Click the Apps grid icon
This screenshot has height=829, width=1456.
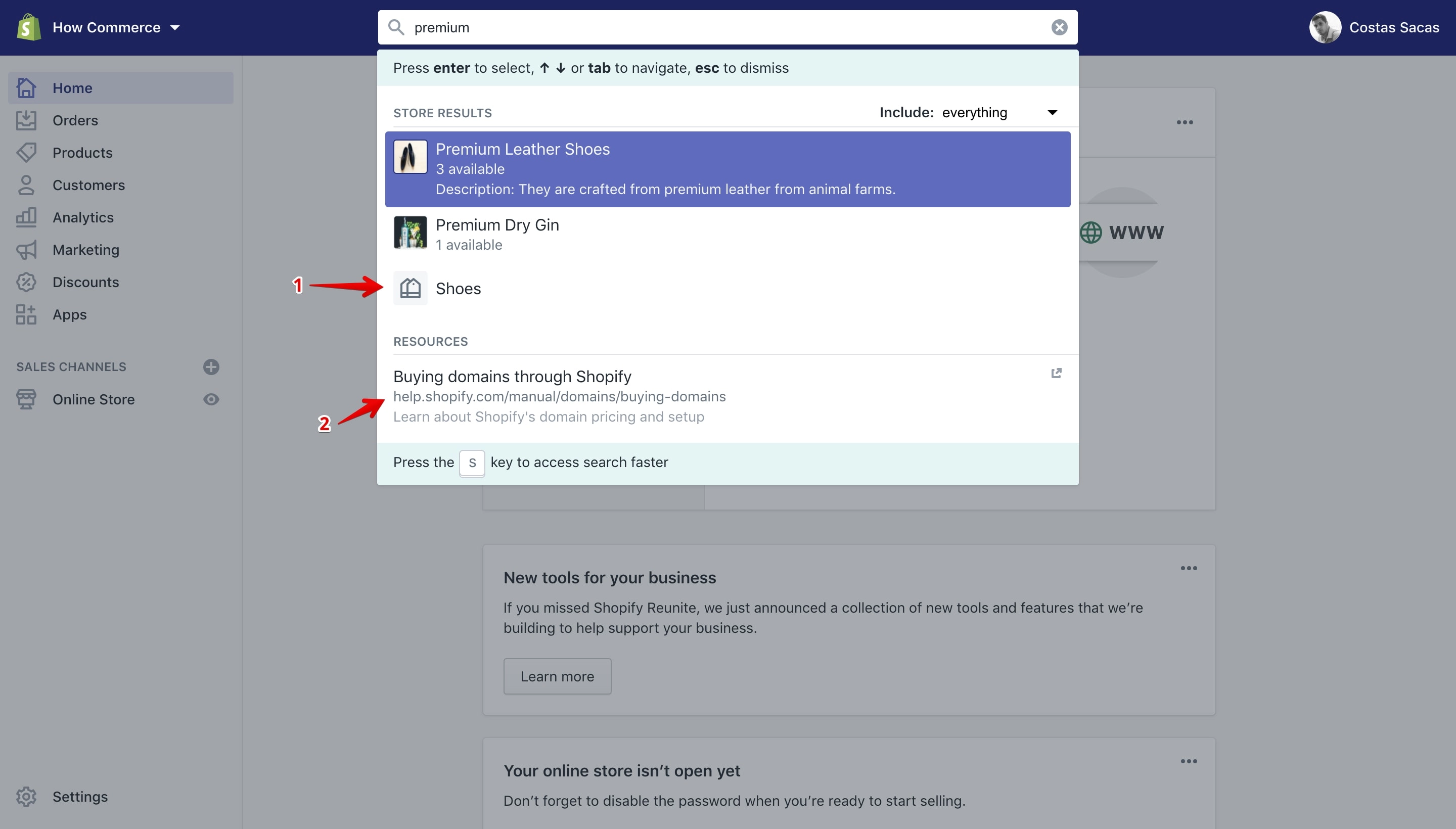click(x=26, y=314)
